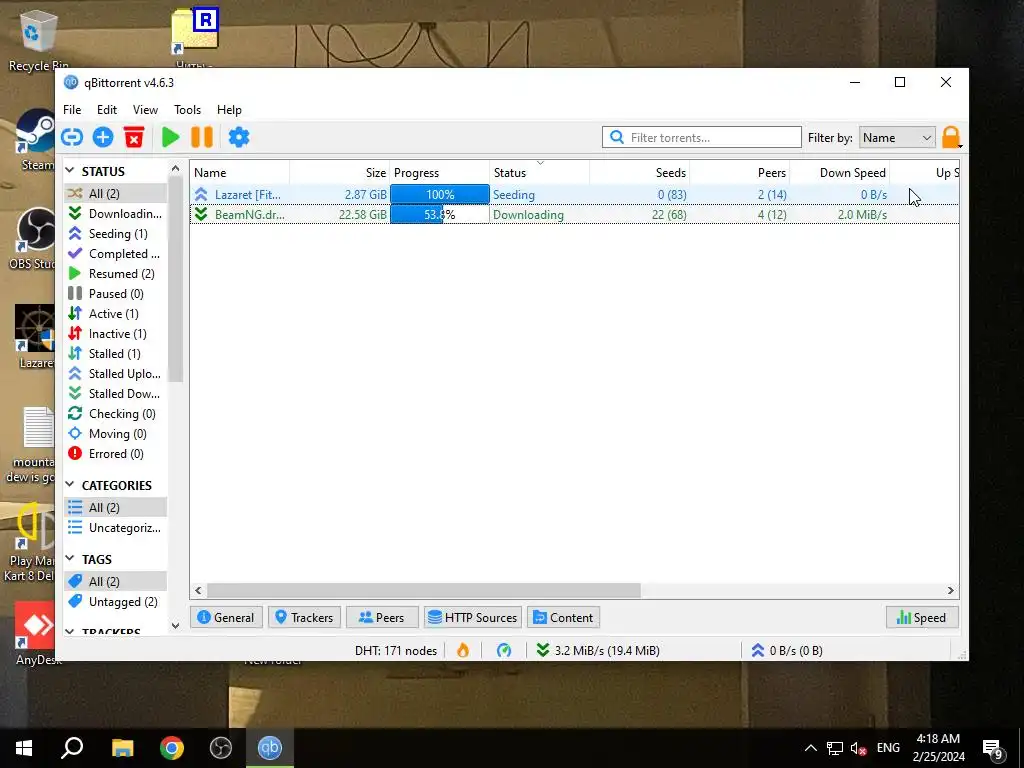
Task: Click the orange lock UI icon
Action: (951, 137)
